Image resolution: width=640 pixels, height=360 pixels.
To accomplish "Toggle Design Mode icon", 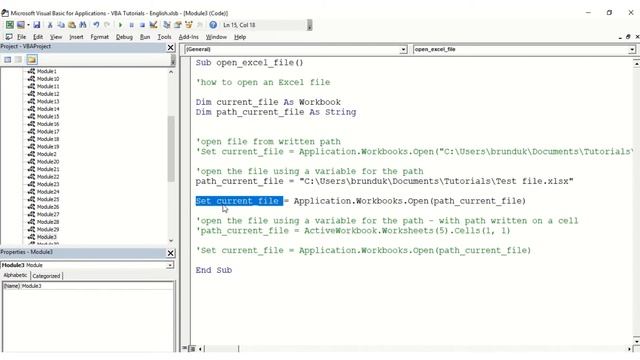I will (153, 25).
